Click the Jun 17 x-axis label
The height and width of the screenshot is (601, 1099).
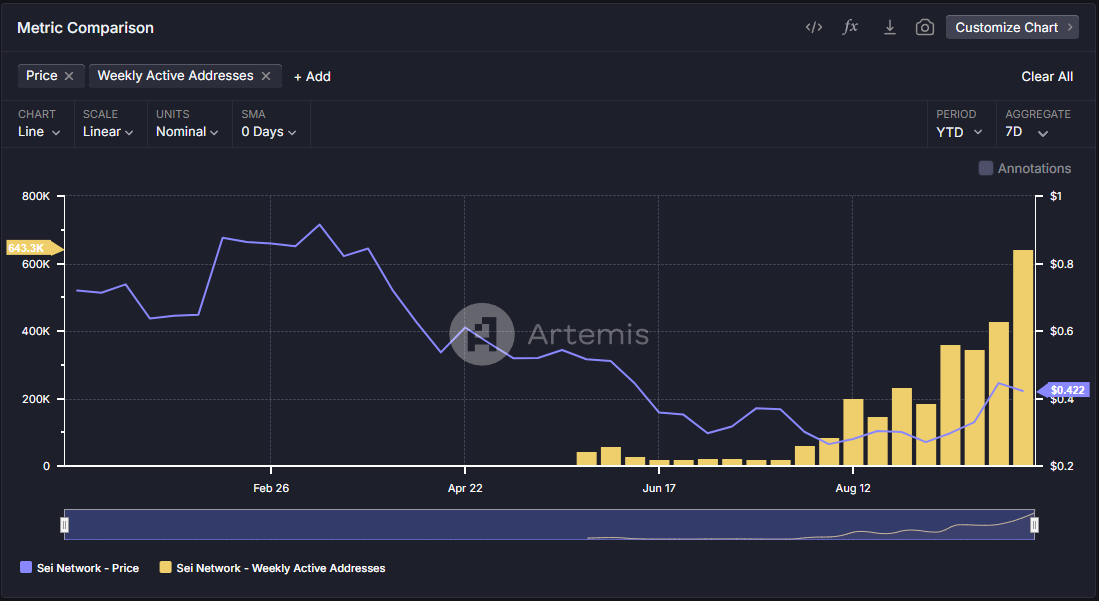pos(659,488)
